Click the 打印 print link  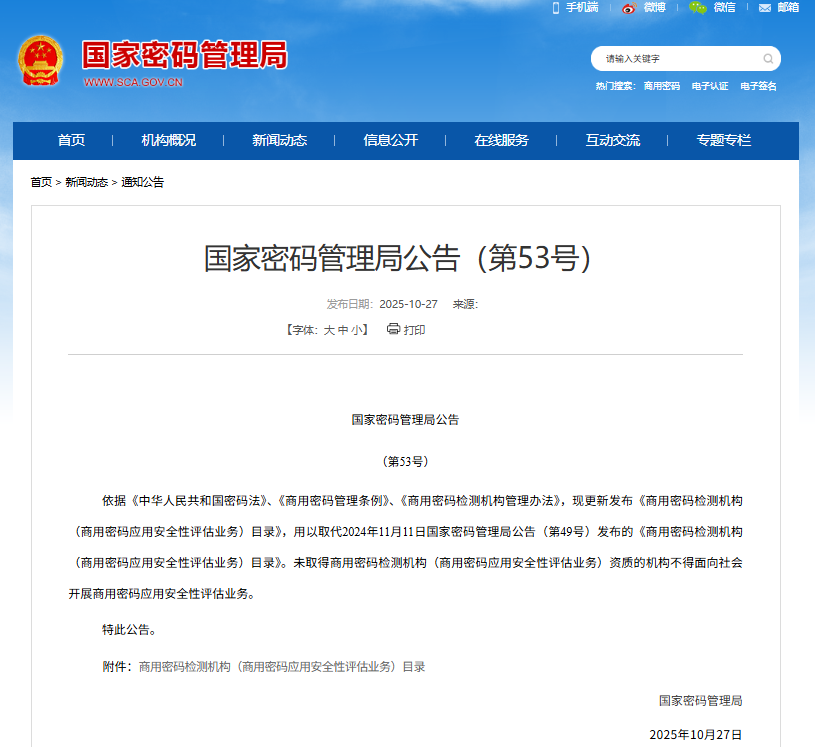413,330
